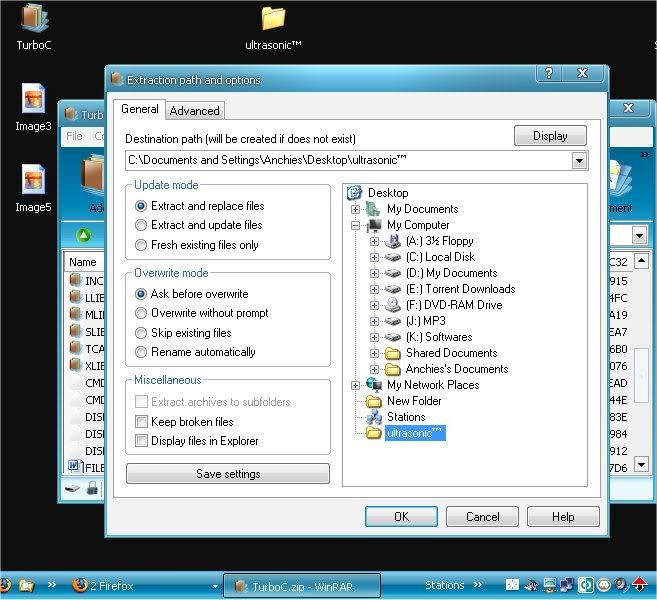Select Rename automatically option

coord(141,352)
